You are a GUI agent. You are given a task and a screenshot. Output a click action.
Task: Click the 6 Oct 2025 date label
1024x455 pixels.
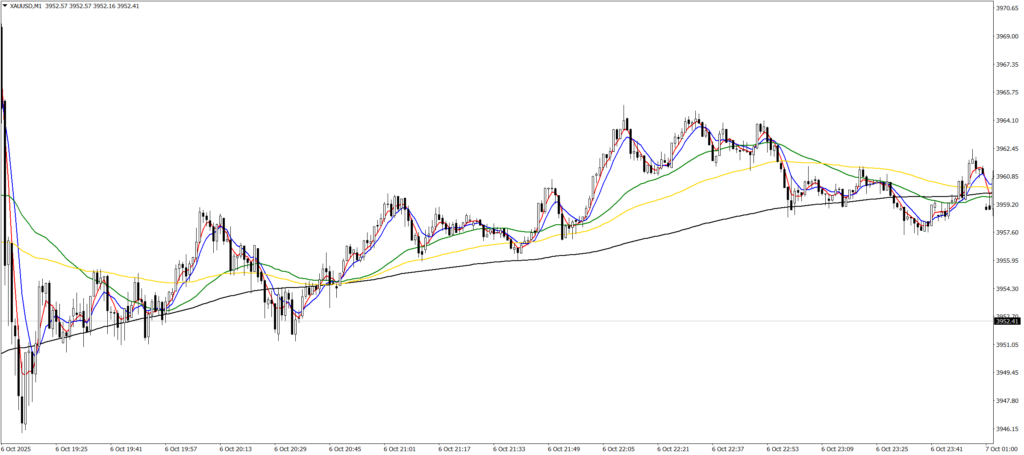point(17,449)
